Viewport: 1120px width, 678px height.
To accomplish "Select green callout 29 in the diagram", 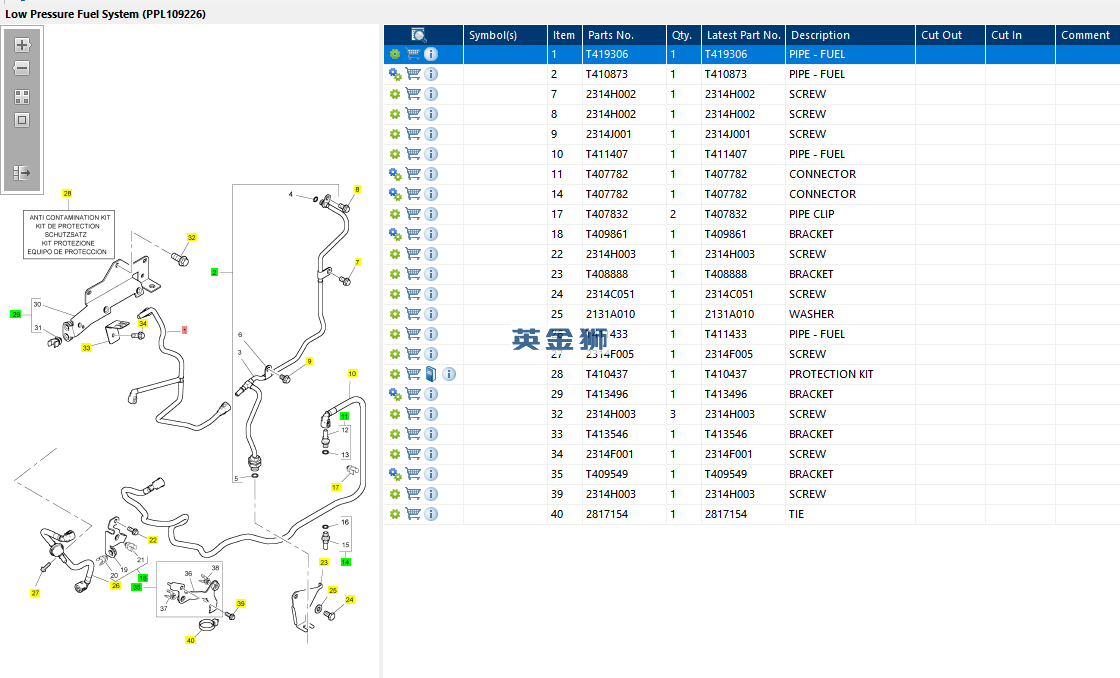I will coord(16,314).
